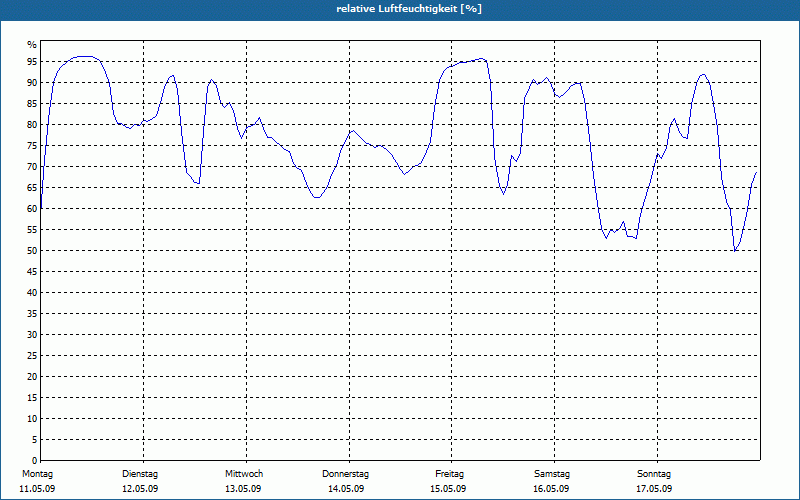This screenshot has width=800, height=500.
Task: Select the '95' y-axis tick label
Action: 32,62
